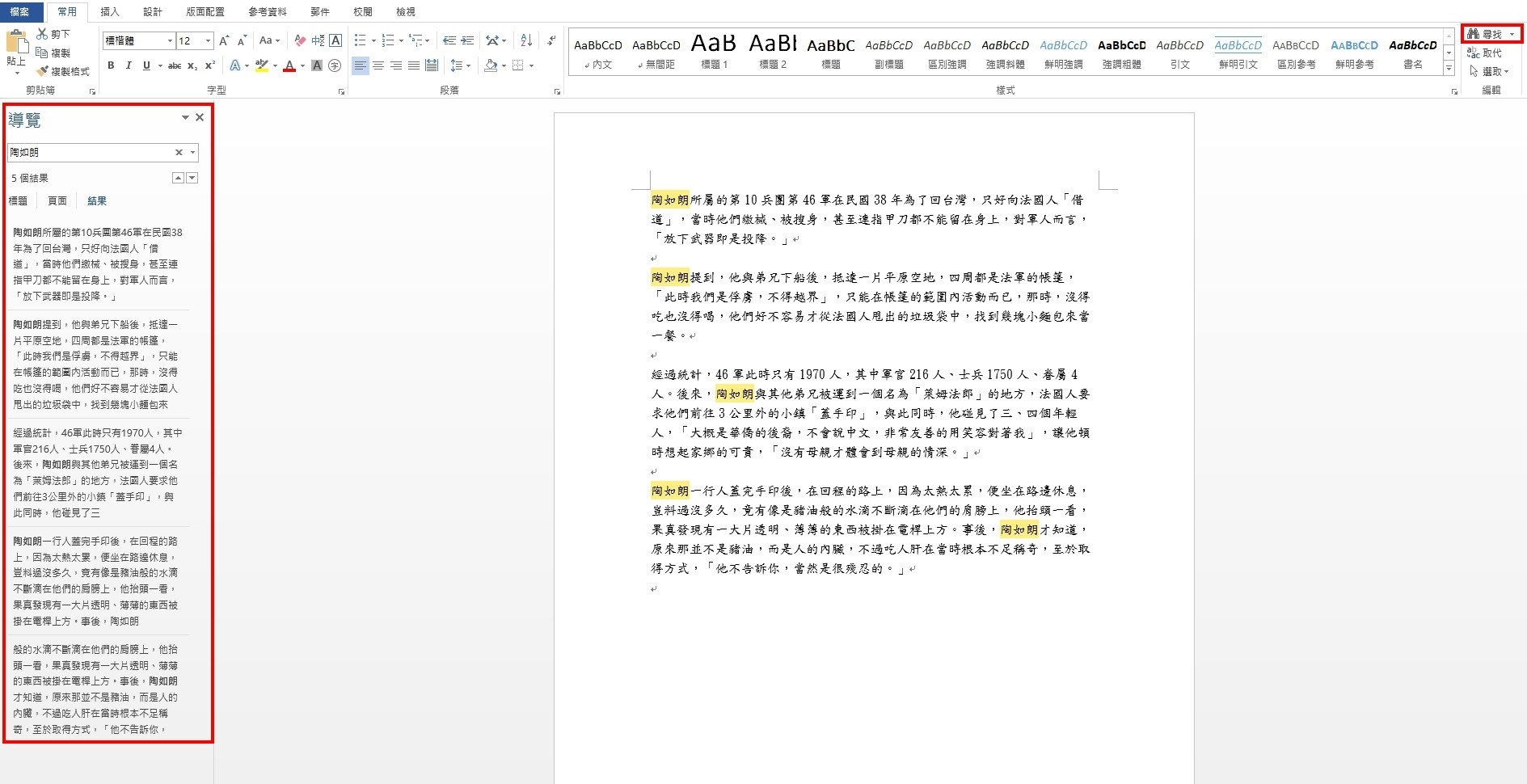
Task: Switch to the 校閱 (Review) tab
Action: (x=363, y=11)
